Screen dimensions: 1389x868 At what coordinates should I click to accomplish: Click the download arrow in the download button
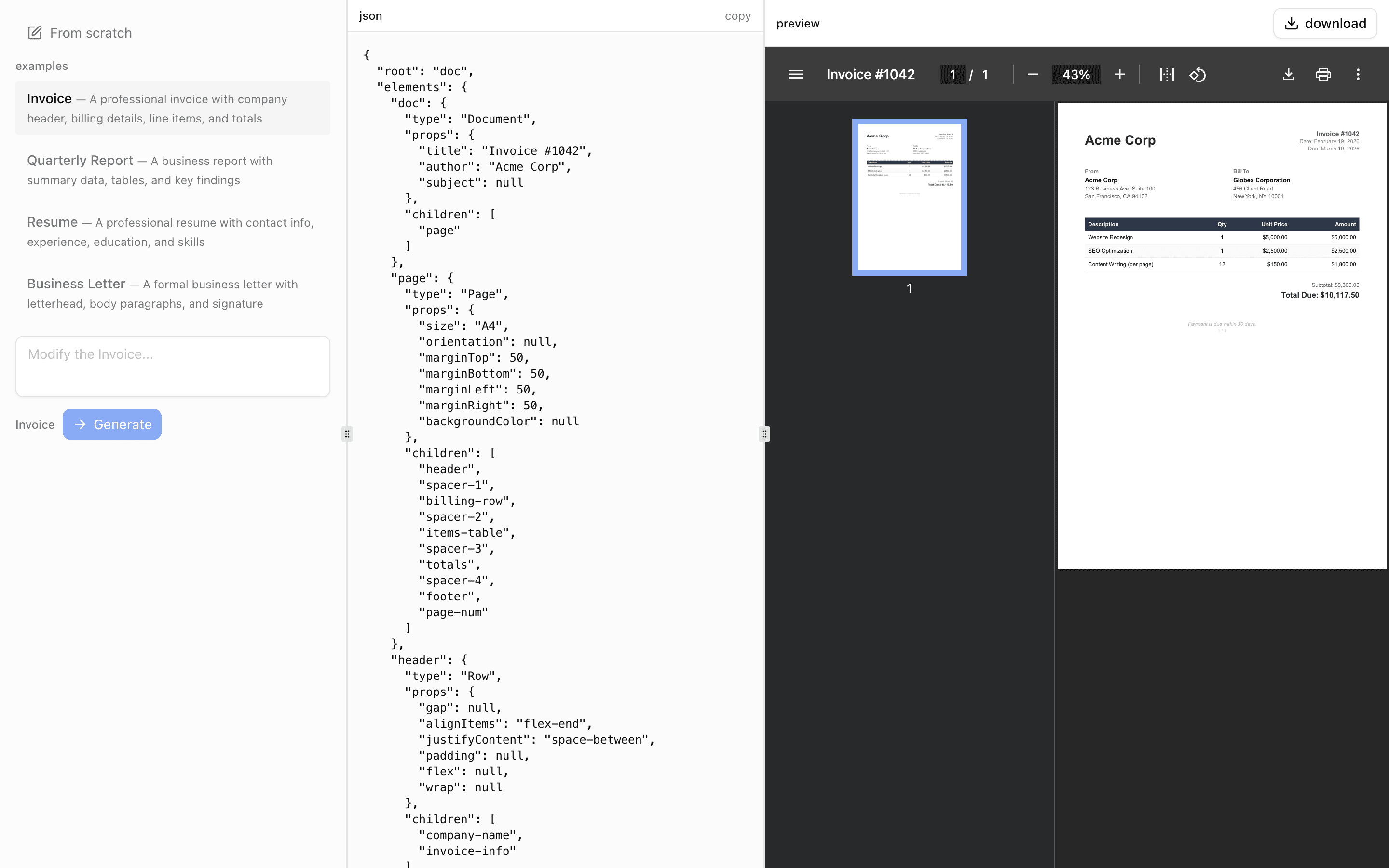[x=1292, y=23]
